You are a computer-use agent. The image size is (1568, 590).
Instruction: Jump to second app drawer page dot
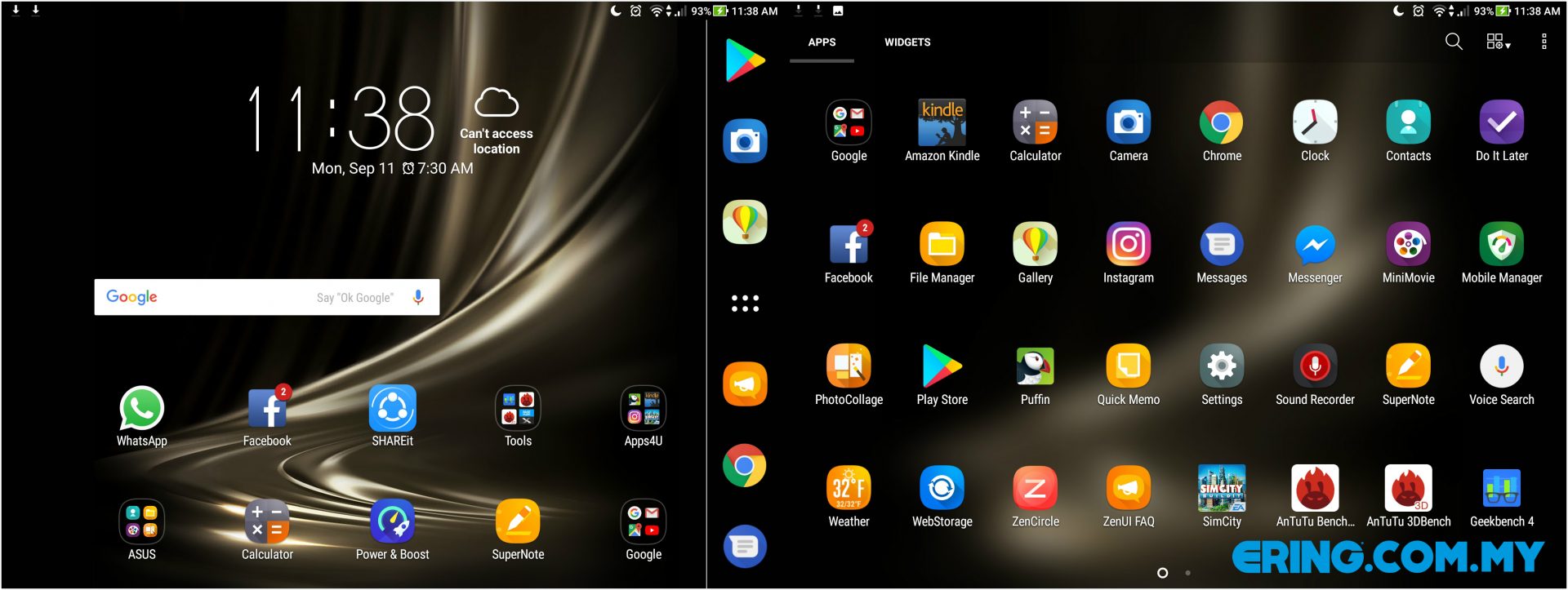coord(1187,573)
